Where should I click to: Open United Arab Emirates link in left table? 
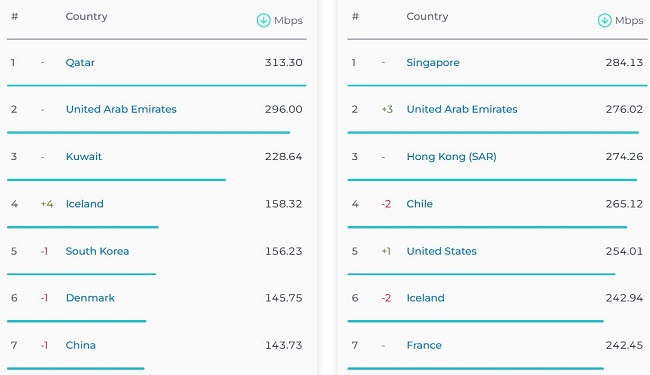click(121, 109)
